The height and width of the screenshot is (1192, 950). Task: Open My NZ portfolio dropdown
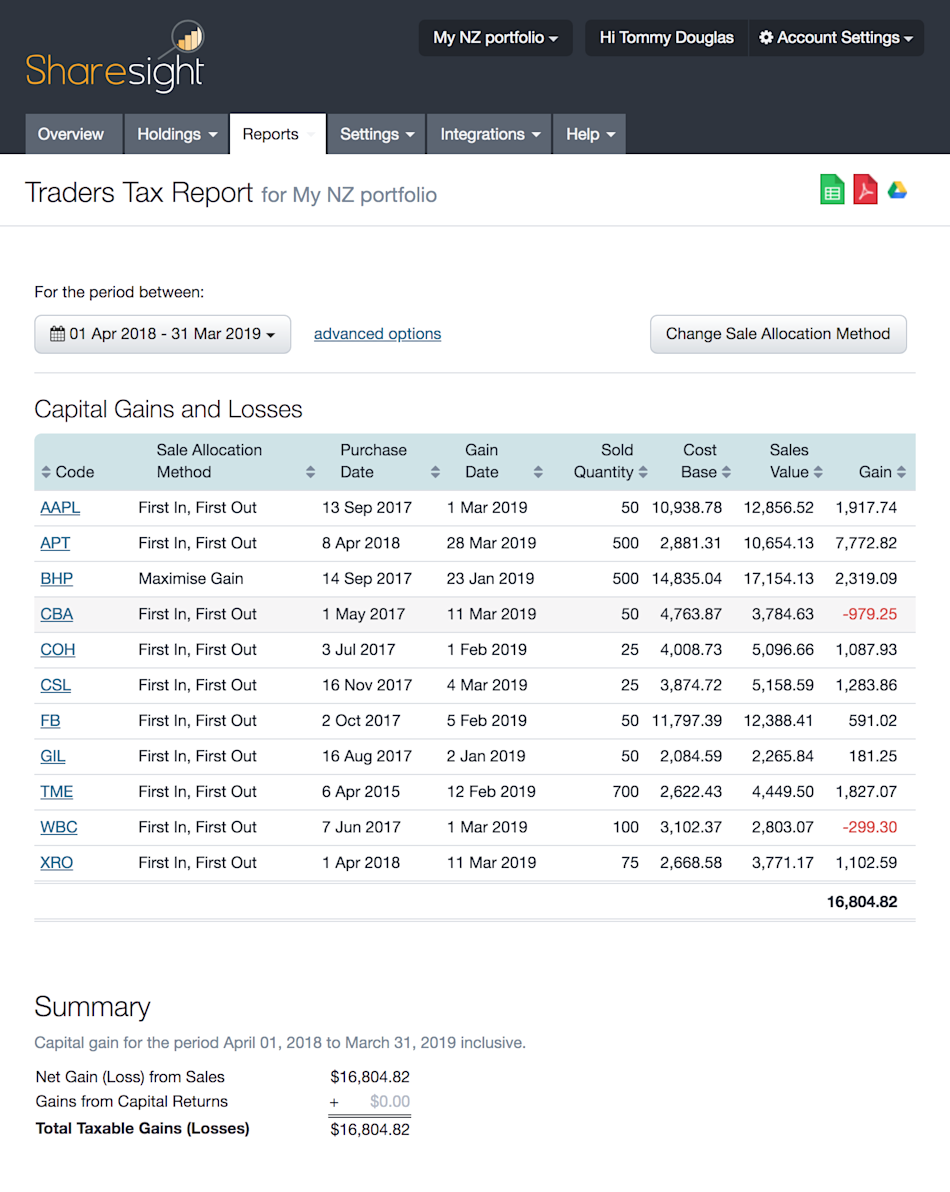click(x=496, y=38)
